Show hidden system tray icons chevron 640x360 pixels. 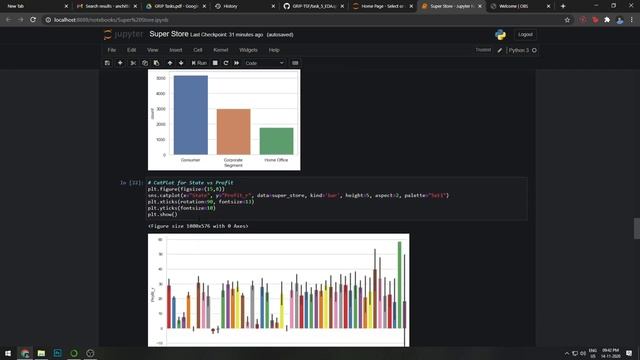pos(567,353)
